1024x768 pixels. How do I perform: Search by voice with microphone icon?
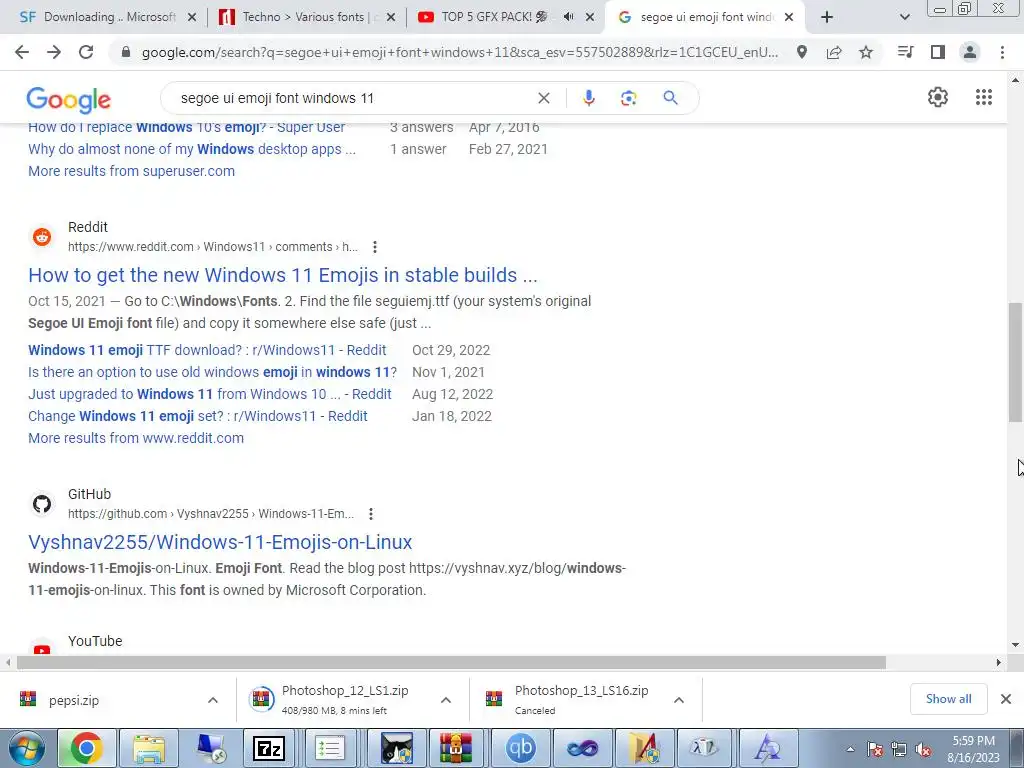[588, 98]
